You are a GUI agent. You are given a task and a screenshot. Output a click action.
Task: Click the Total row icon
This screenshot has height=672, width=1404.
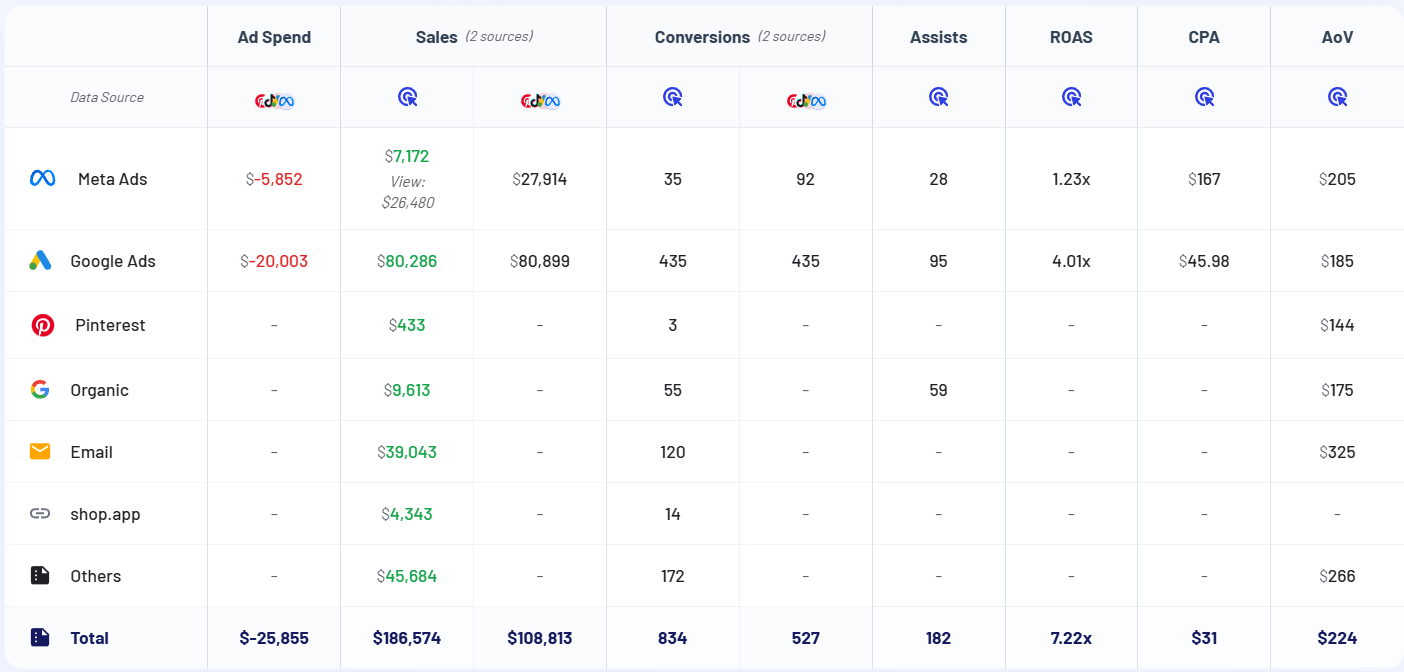40,638
